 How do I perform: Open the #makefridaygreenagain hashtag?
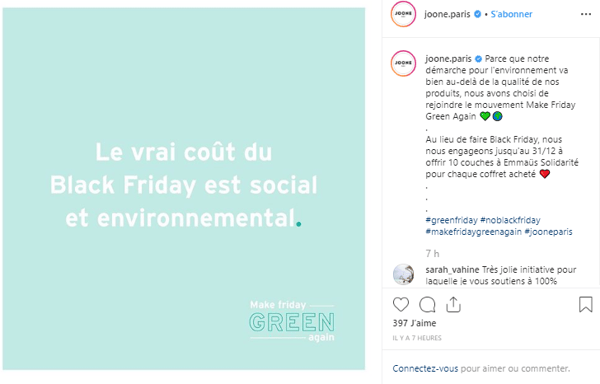click(473, 232)
